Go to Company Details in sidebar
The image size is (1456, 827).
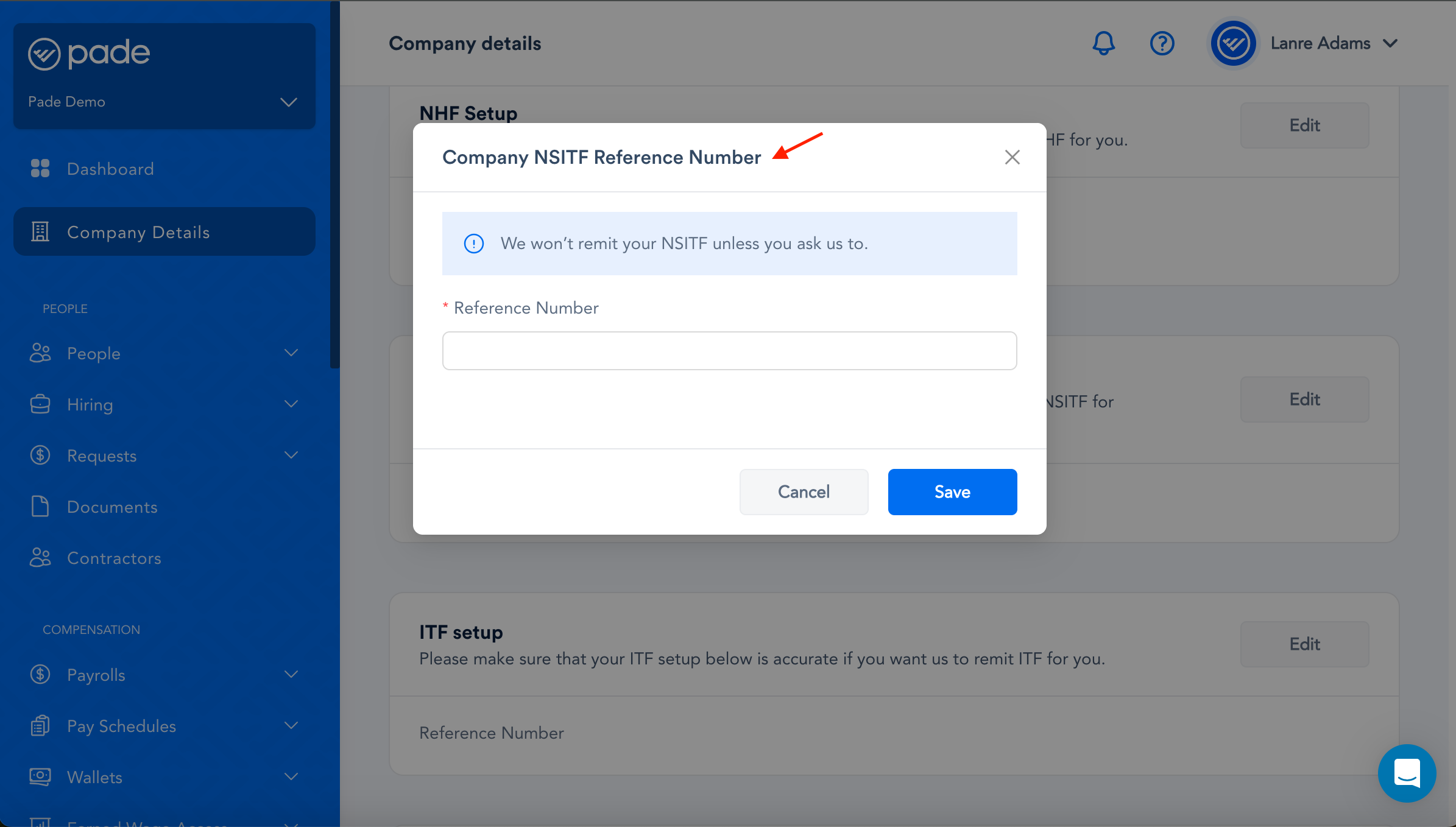click(138, 232)
